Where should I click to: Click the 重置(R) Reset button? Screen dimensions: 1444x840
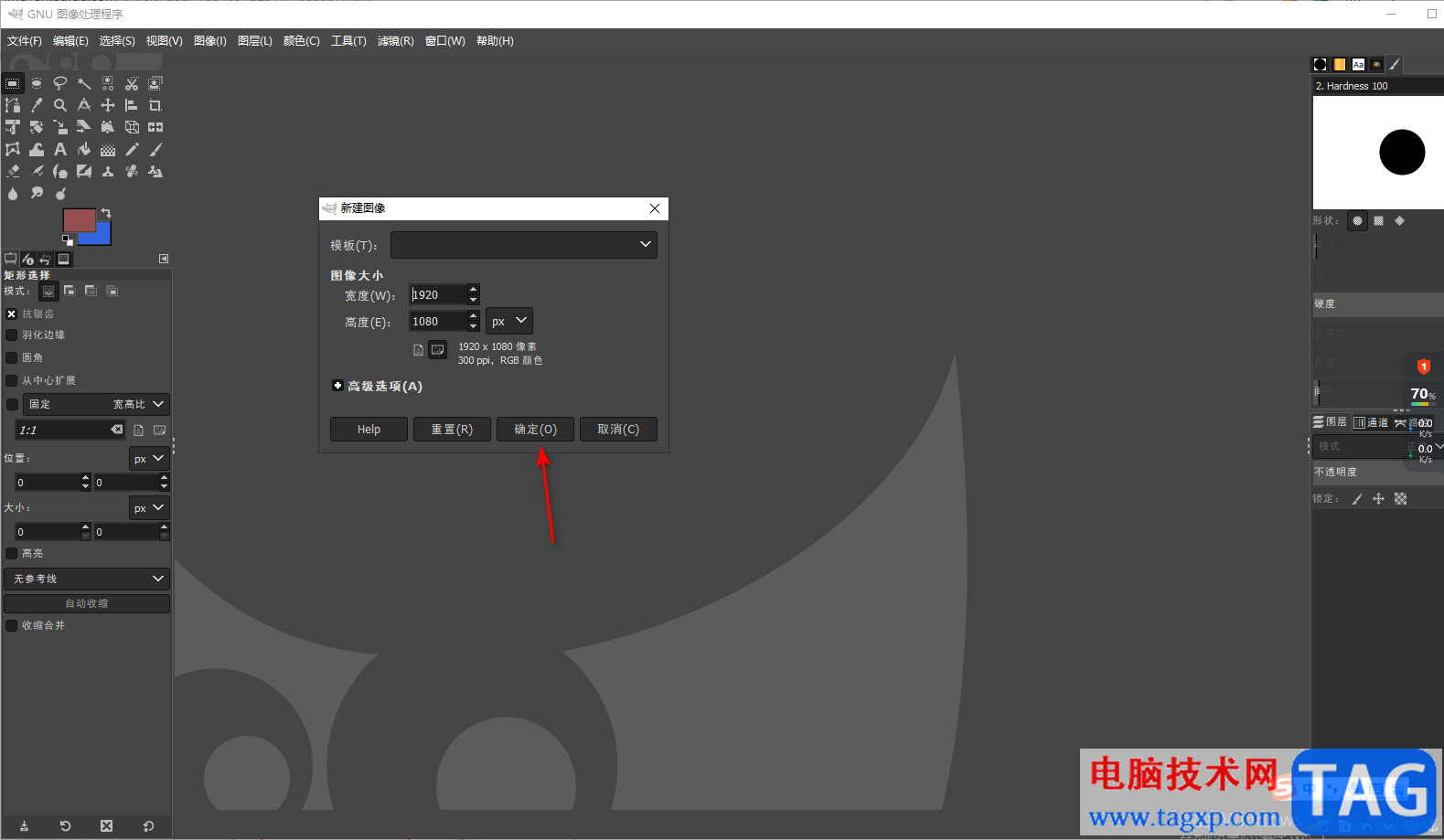tap(452, 430)
